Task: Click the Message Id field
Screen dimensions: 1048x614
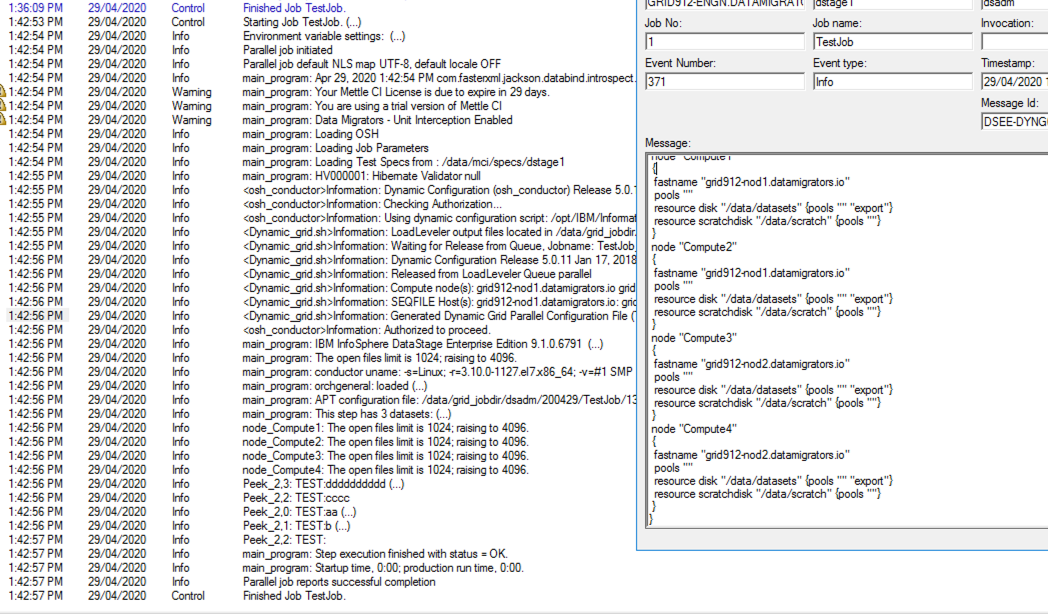Action: [1013, 122]
